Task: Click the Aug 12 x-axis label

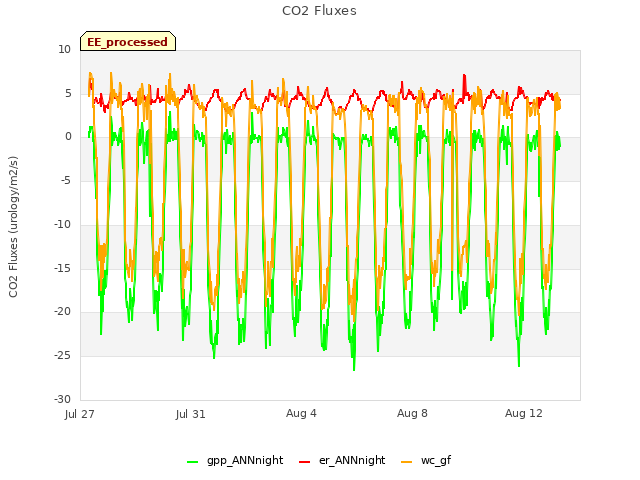Action: (x=524, y=413)
